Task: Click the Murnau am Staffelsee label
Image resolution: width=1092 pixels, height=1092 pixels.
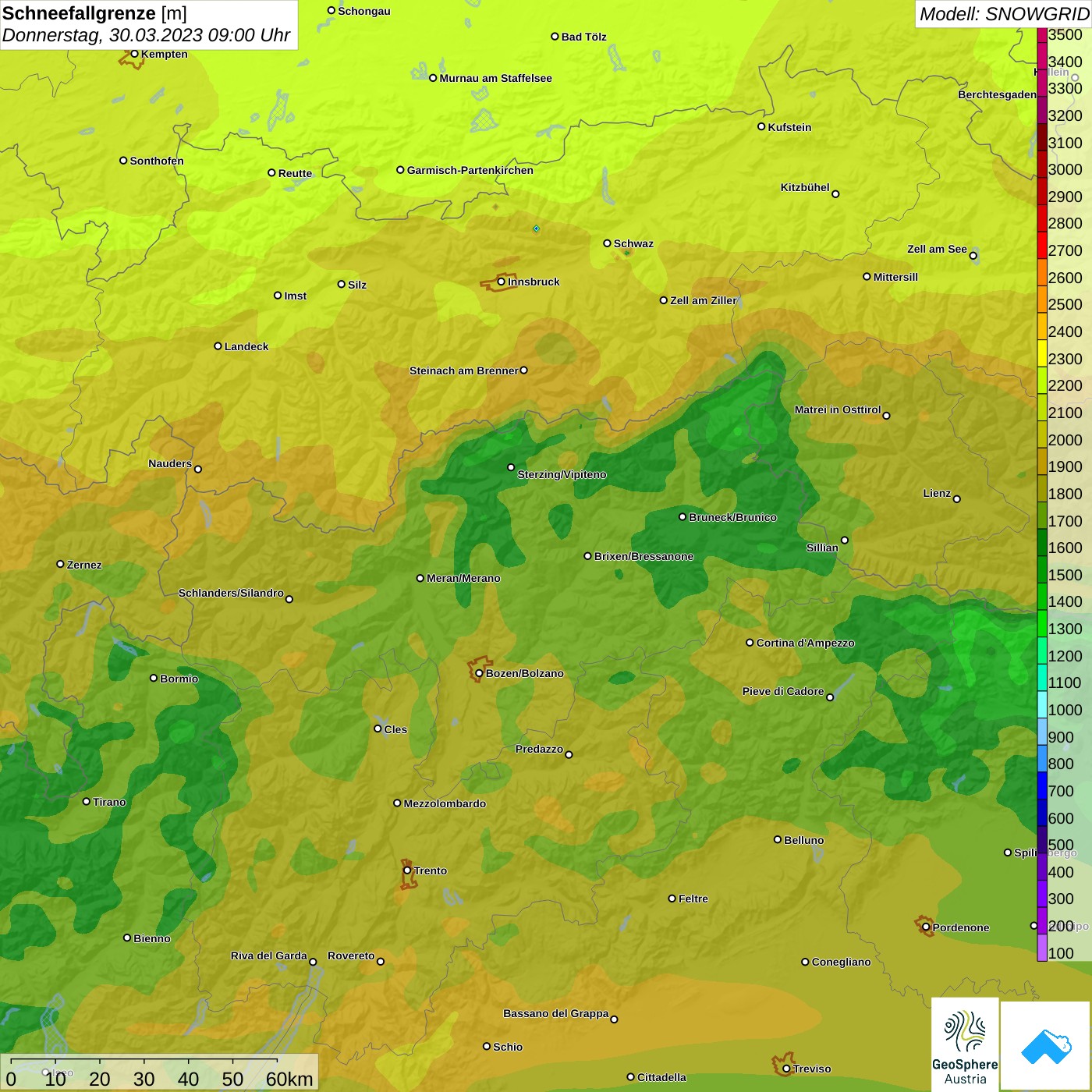Action: [x=495, y=78]
